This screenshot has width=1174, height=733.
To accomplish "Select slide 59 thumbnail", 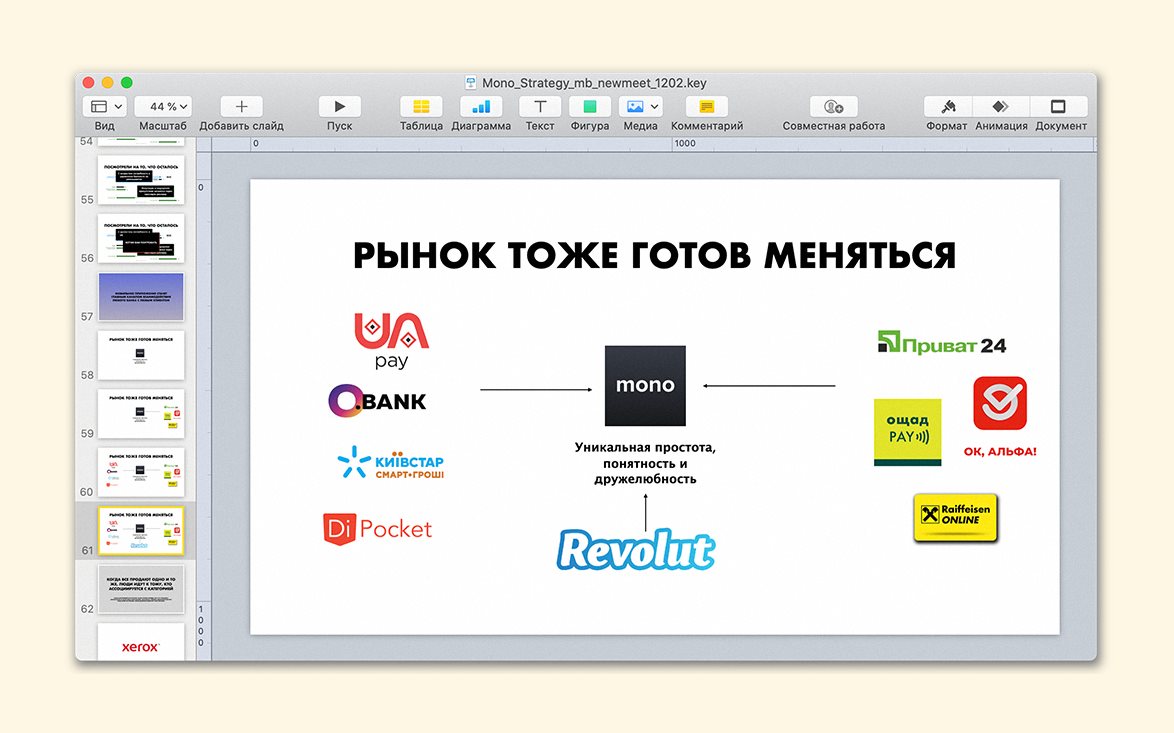I will (141, 413).
